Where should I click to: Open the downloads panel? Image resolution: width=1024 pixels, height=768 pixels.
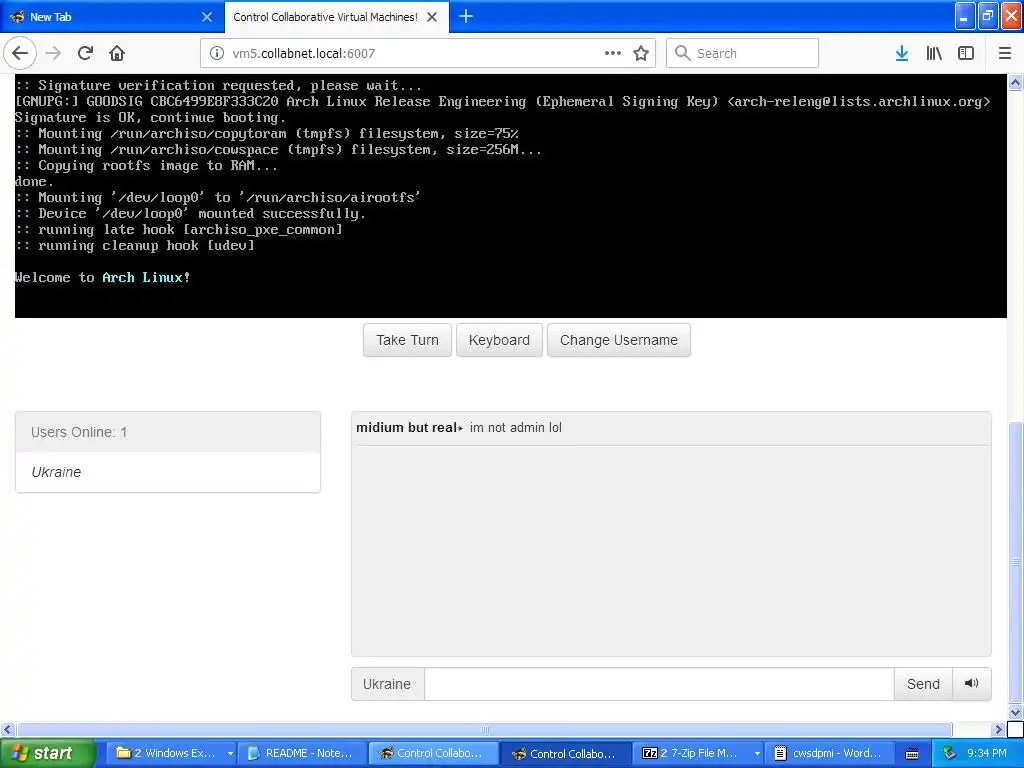(x=902, y=53)
